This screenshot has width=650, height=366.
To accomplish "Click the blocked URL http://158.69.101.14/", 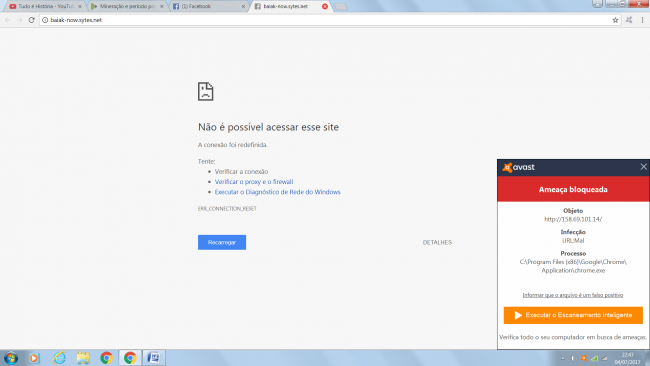I will tap(573, 219).
